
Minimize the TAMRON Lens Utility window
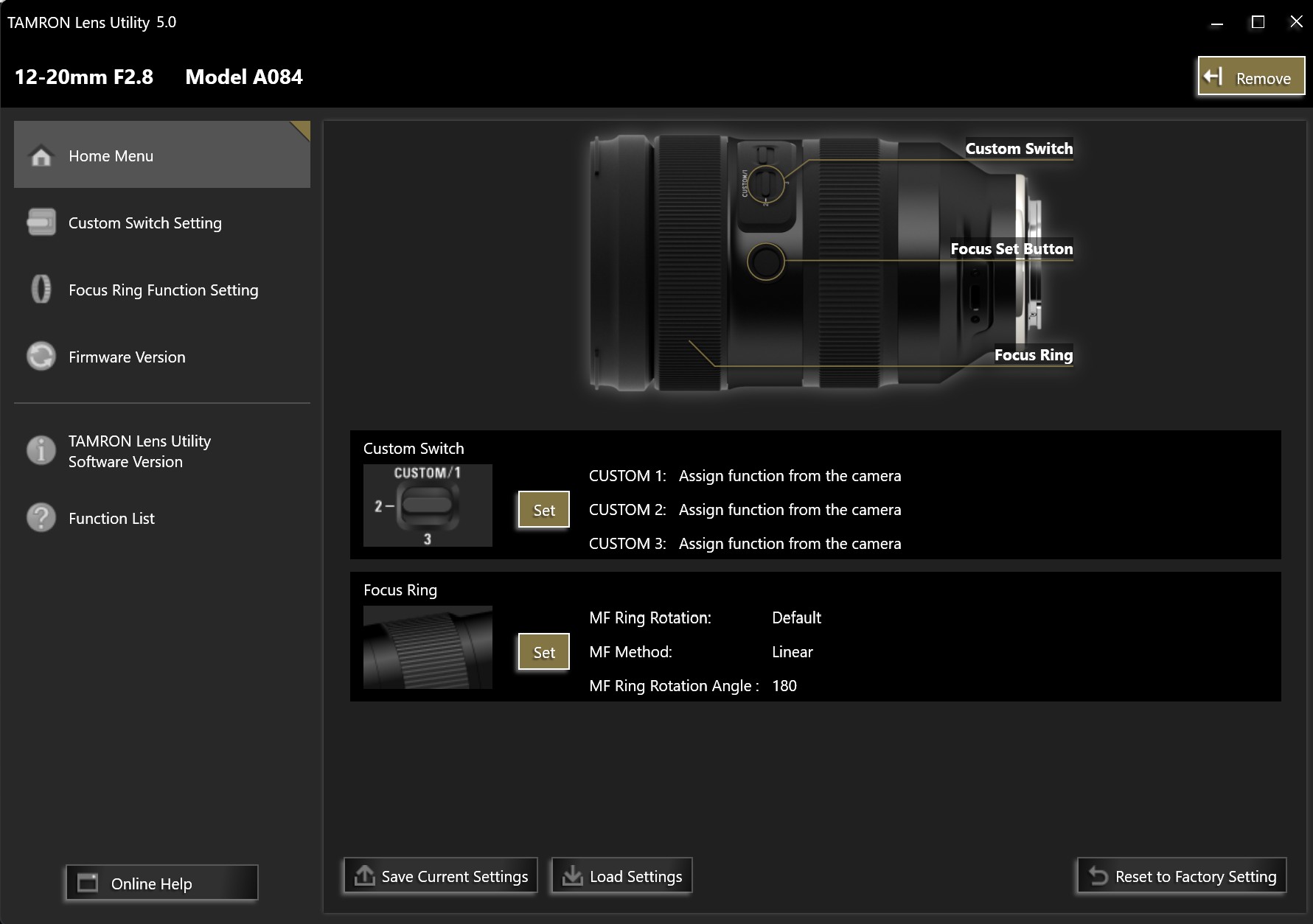click(x=1217, y=23)
